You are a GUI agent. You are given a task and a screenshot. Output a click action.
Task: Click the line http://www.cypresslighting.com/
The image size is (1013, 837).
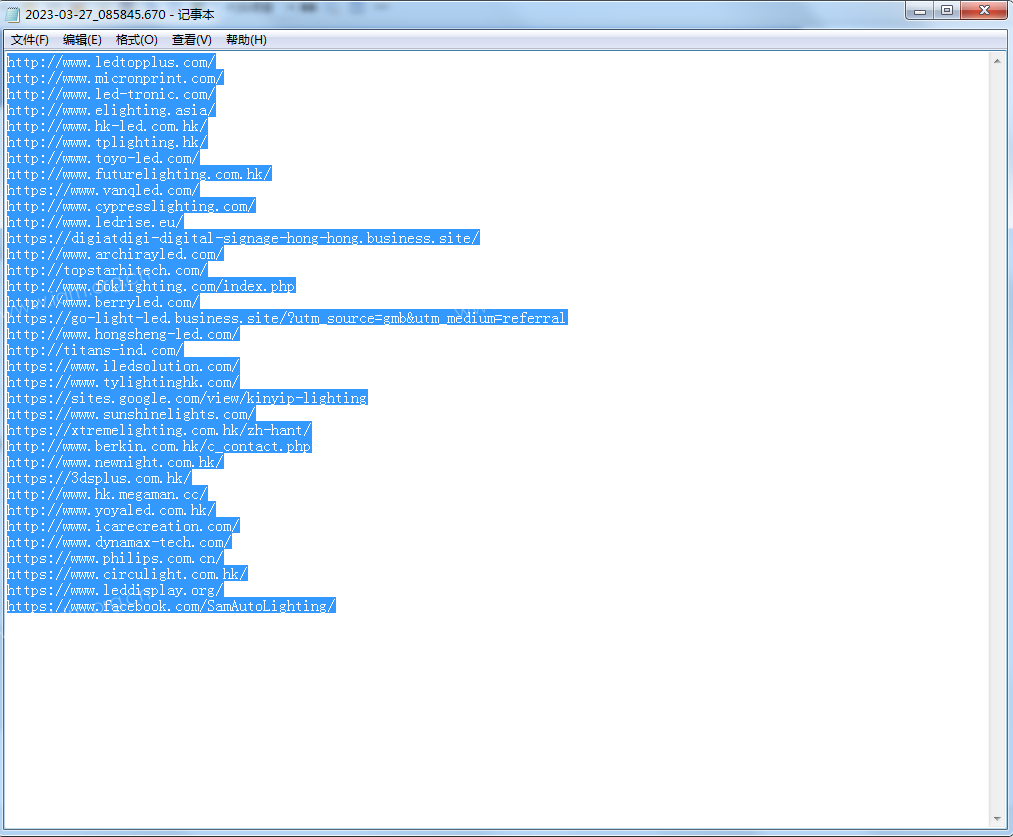pyautogui.click(x=131, y=206)
